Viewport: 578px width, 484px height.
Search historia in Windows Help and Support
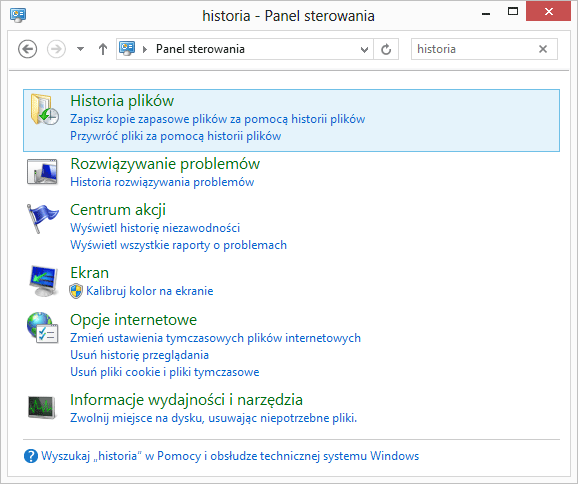[230, 456]
